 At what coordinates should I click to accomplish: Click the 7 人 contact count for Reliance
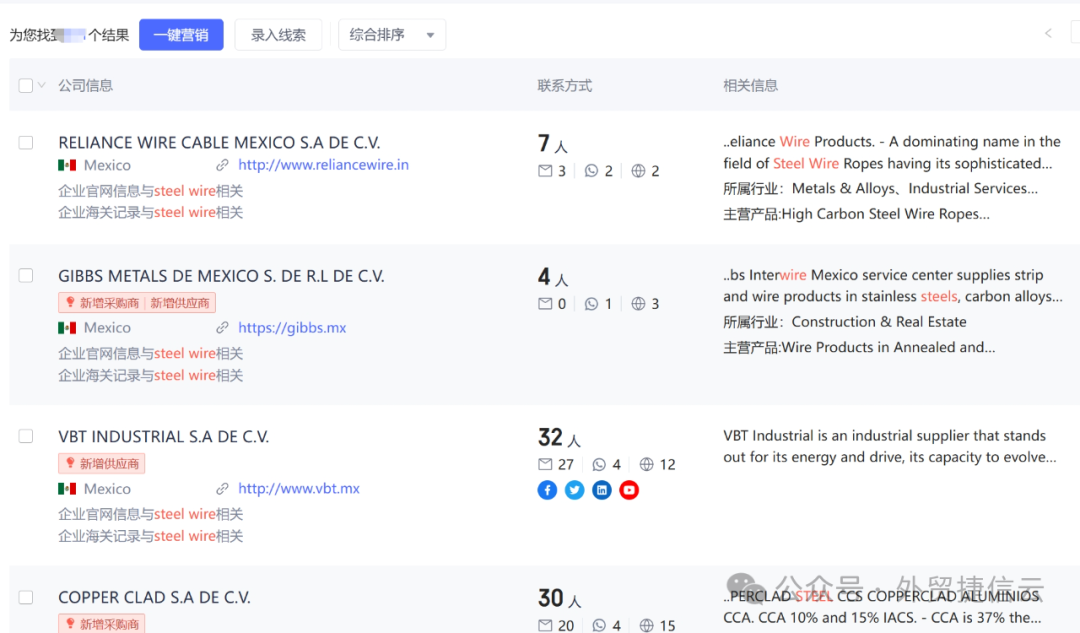point(552,143)
